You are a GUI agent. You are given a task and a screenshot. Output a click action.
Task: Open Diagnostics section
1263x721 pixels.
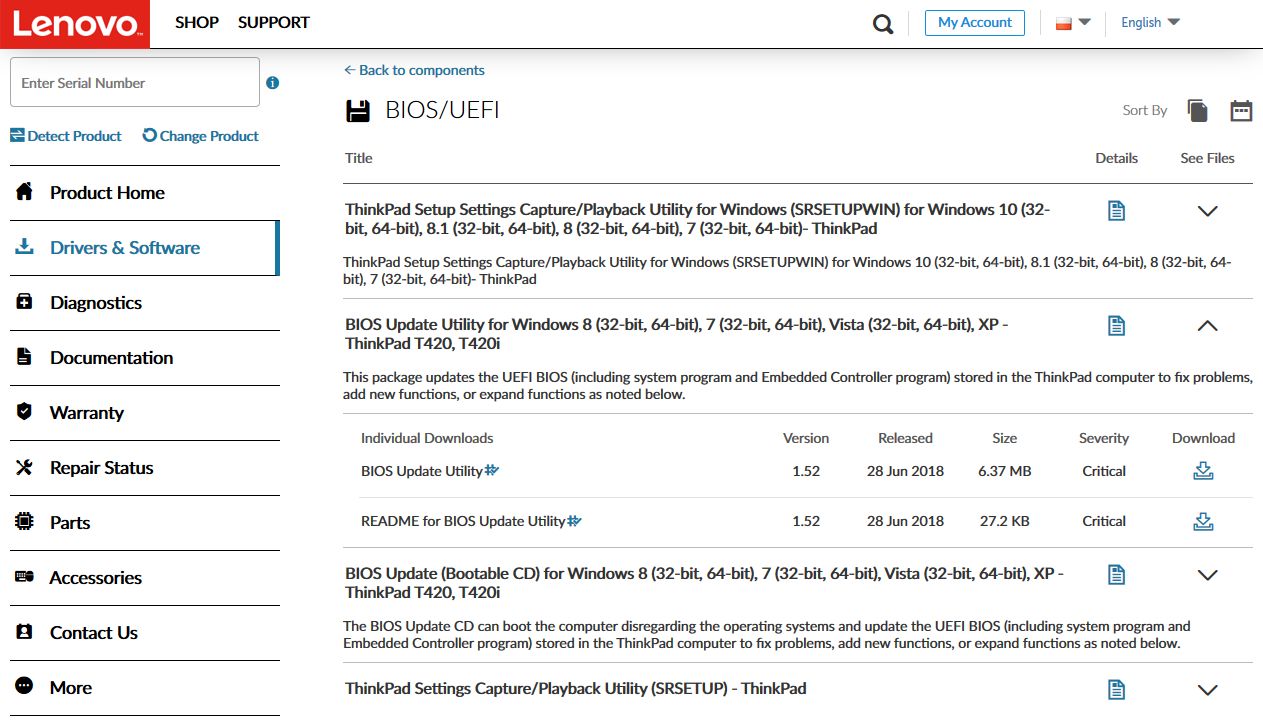coord(145,303)
